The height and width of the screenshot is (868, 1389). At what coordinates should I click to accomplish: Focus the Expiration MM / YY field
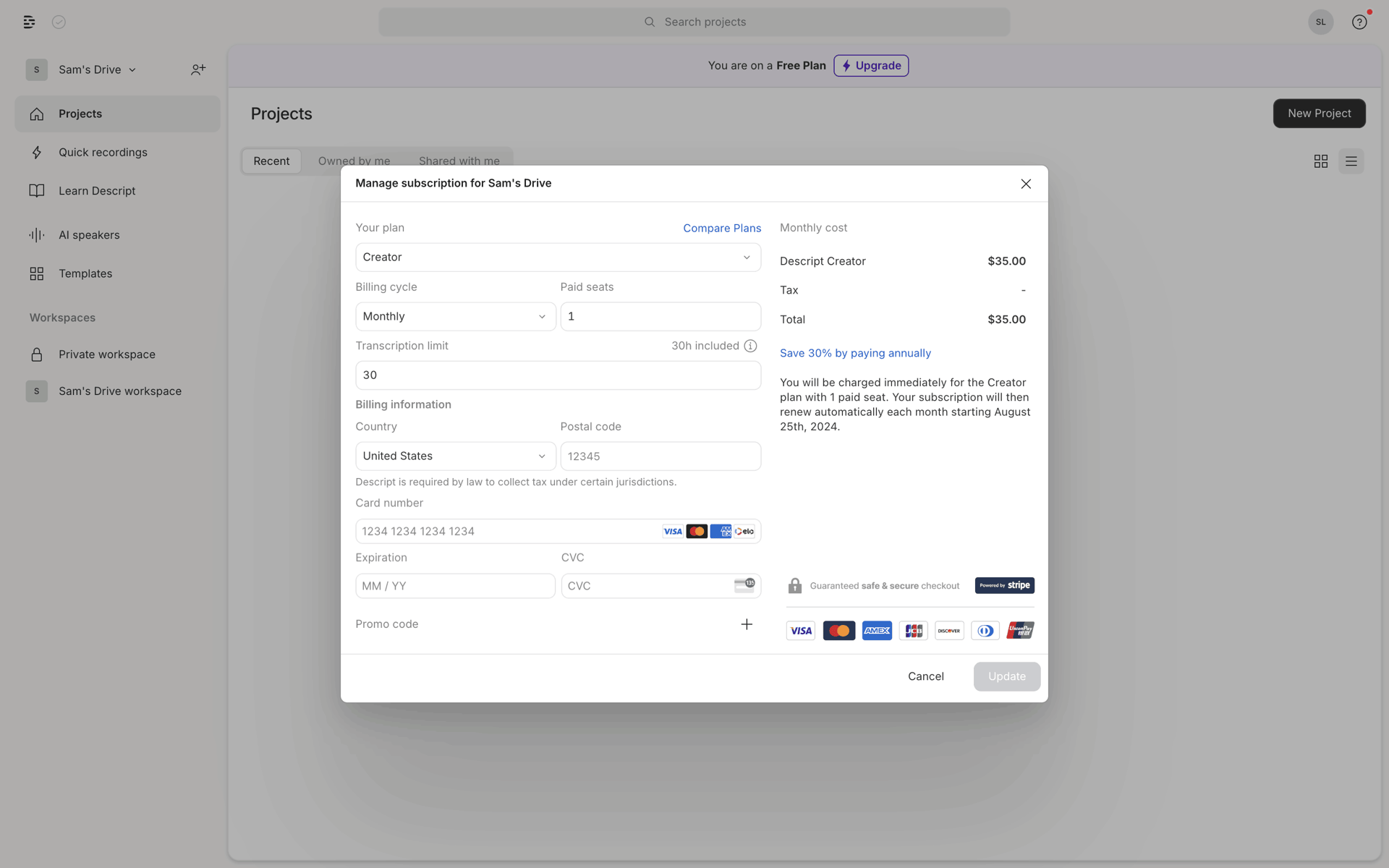tap(455, 586)
